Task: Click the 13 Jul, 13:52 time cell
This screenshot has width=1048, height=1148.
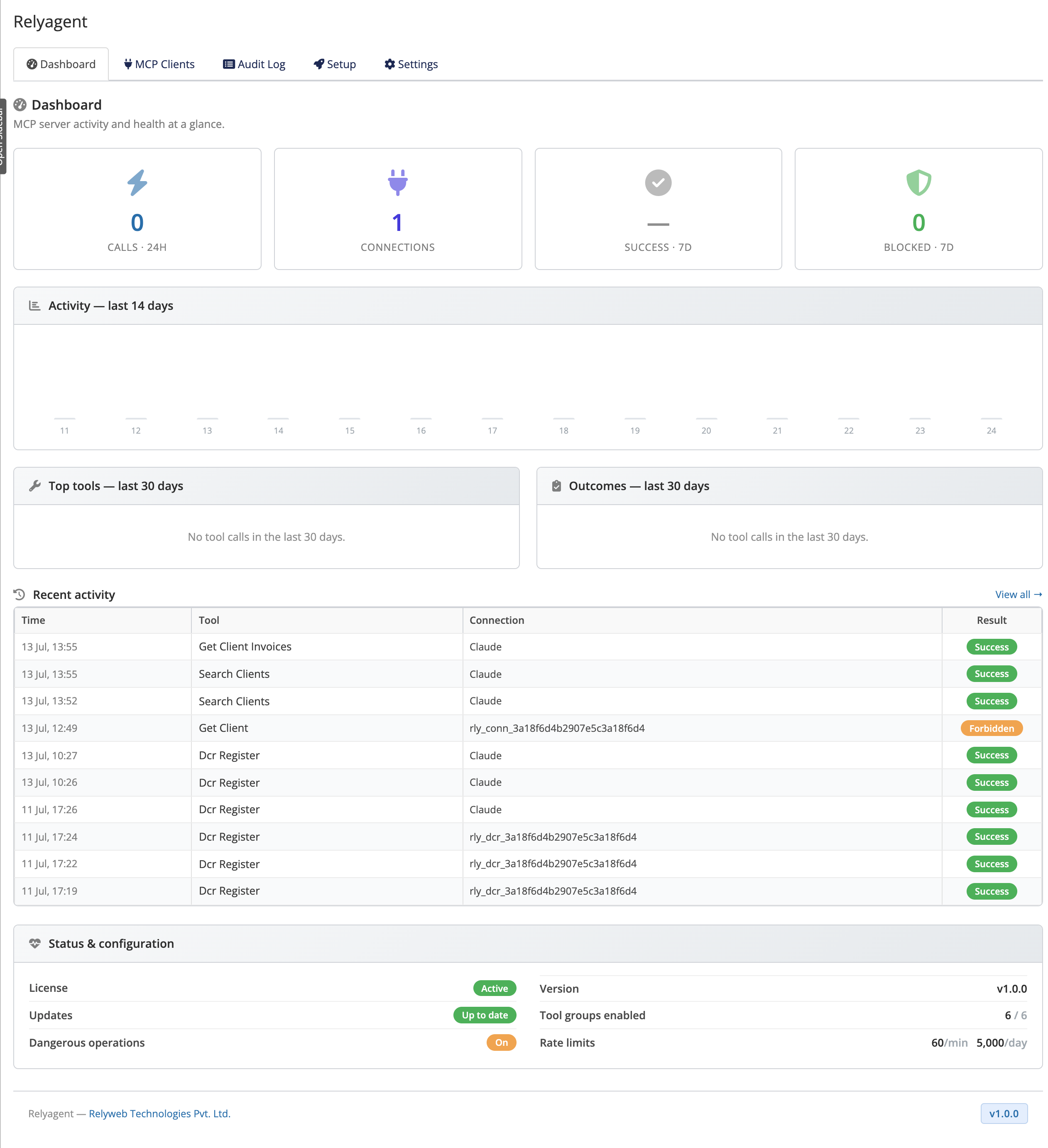Action: (103, 701)
